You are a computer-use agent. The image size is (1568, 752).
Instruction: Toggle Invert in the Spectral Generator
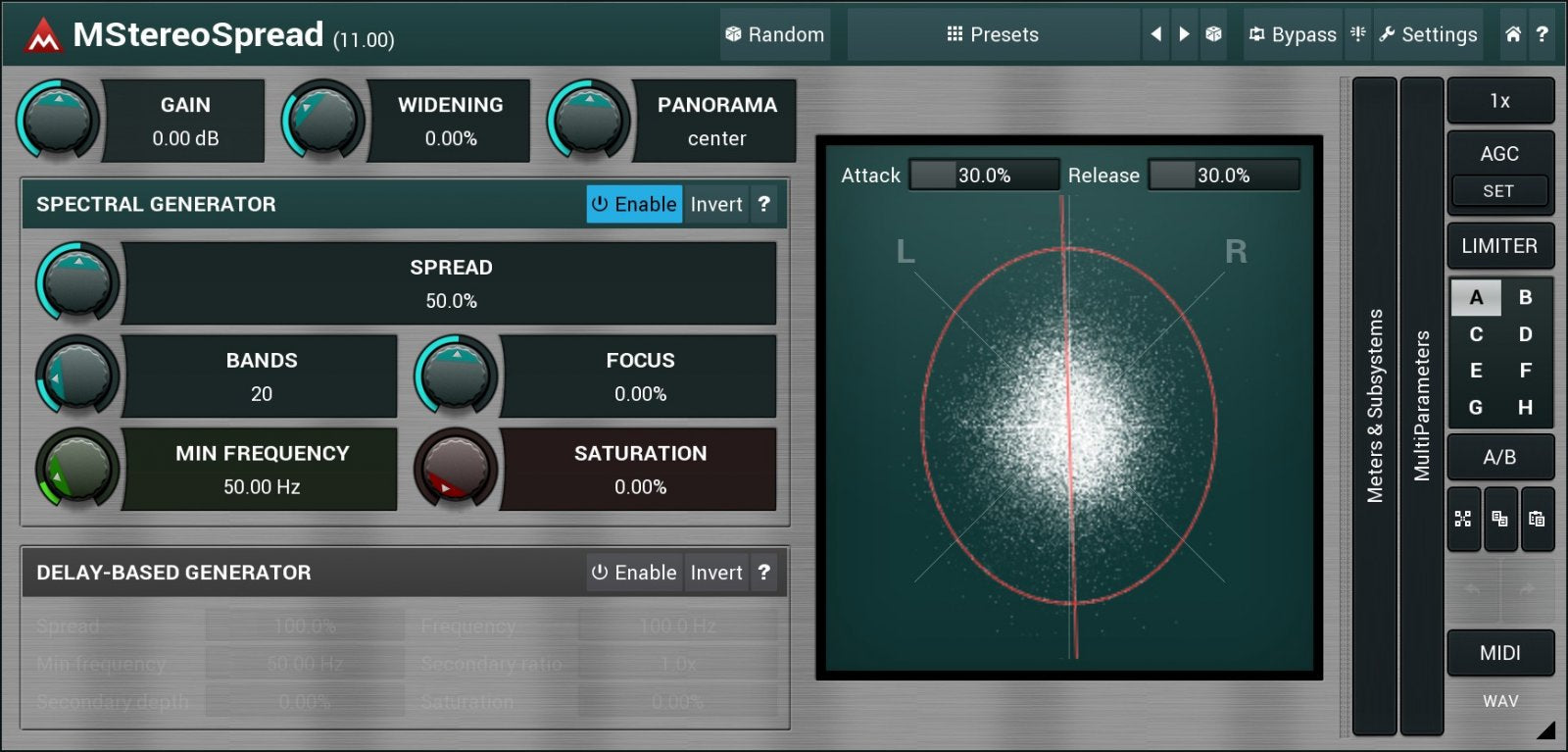pos(716,204)
